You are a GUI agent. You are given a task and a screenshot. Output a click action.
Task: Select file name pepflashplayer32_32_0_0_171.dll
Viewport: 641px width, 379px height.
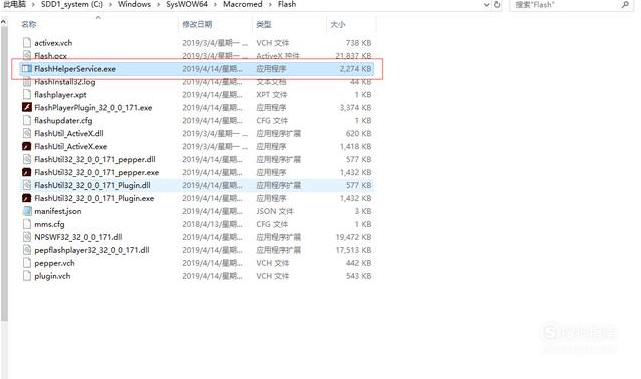click(x=92, y=250)
